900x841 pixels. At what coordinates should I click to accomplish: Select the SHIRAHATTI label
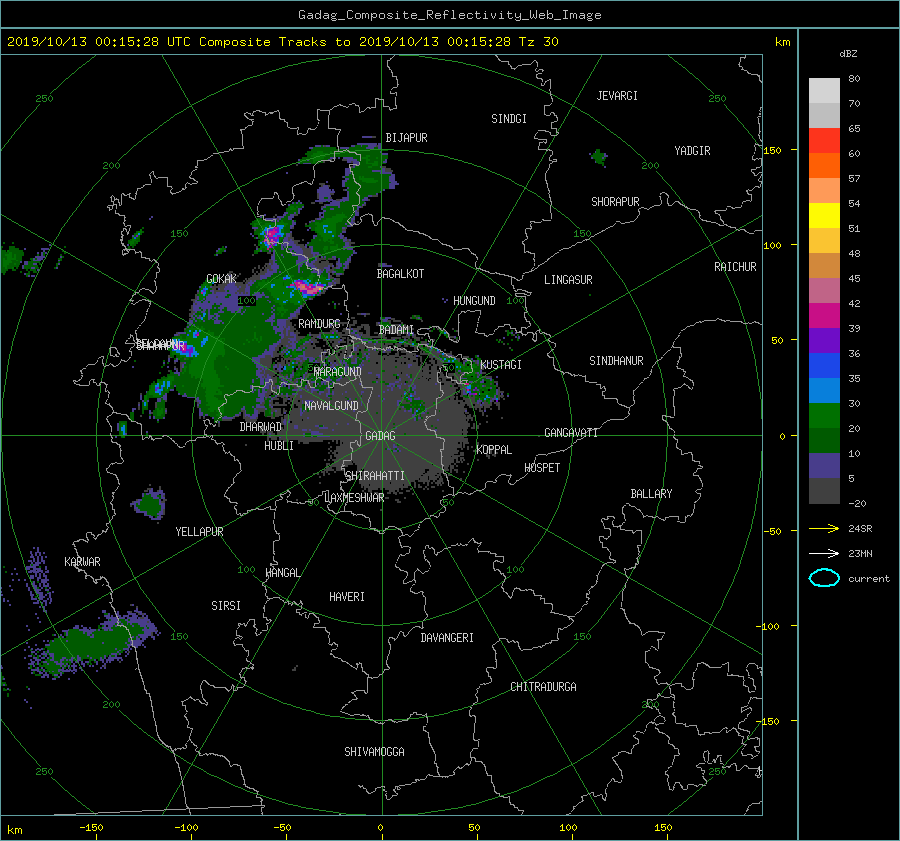coord(375,476)
